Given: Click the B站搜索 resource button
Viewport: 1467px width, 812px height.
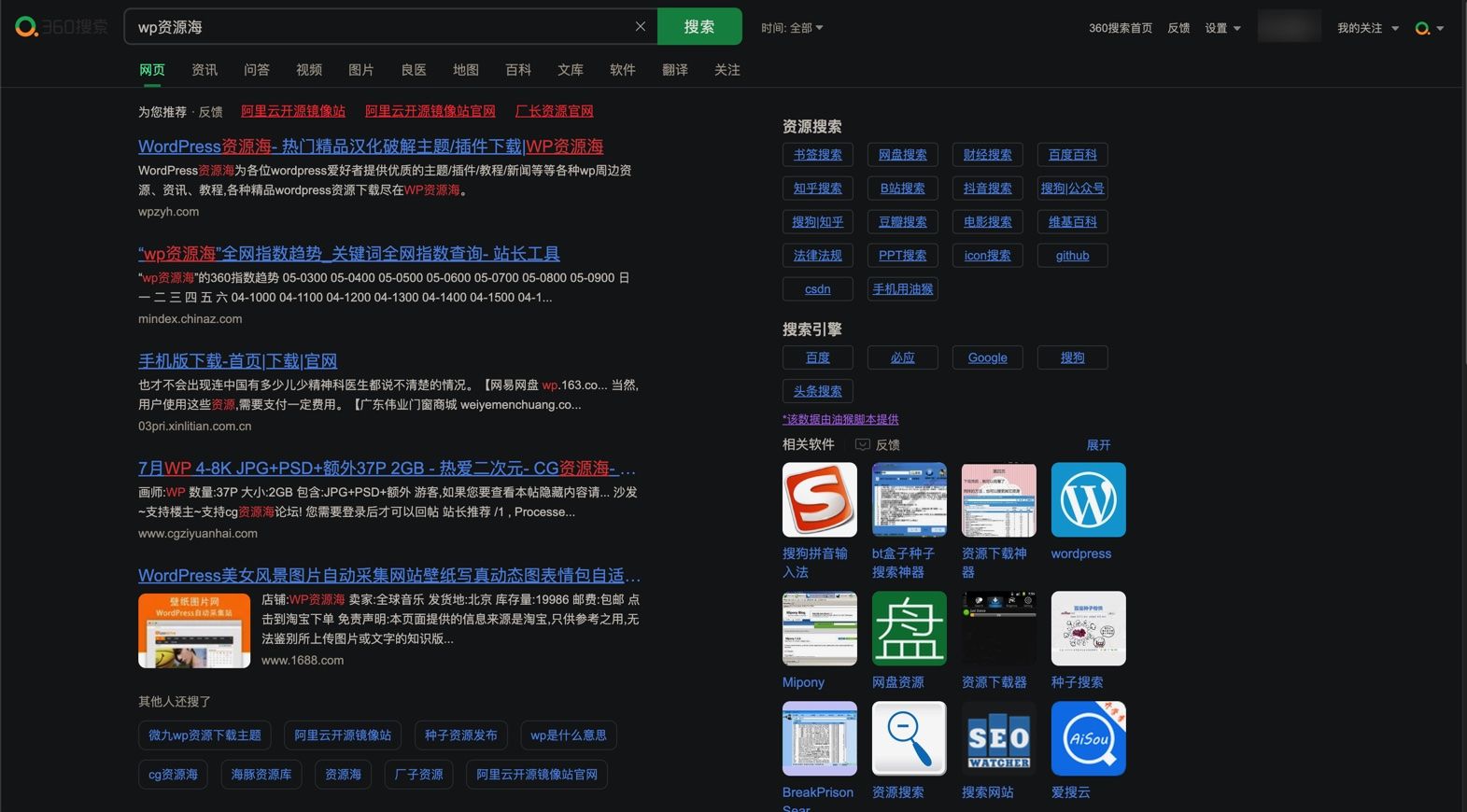Looking at the screenshot, I should (x=903, y=189).
